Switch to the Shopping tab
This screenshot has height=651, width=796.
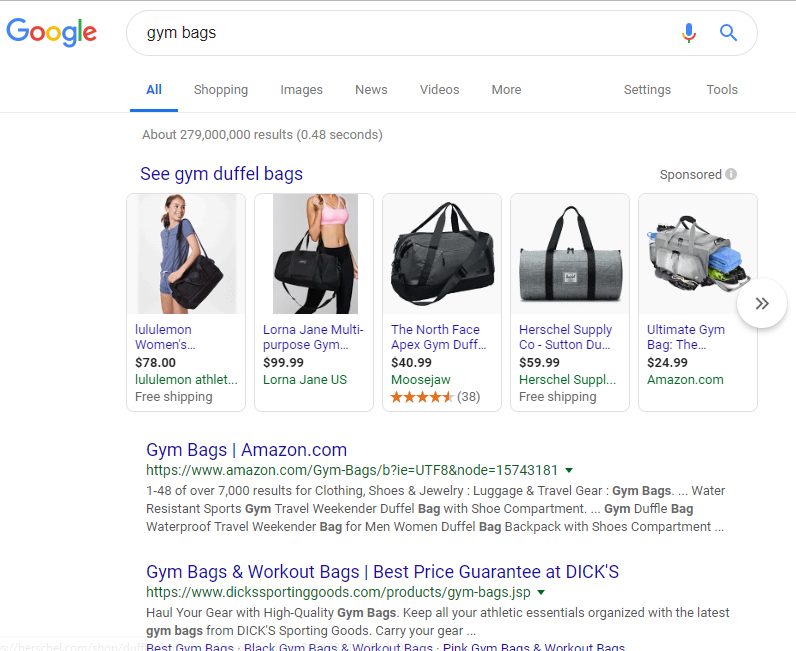pos(221,90)
